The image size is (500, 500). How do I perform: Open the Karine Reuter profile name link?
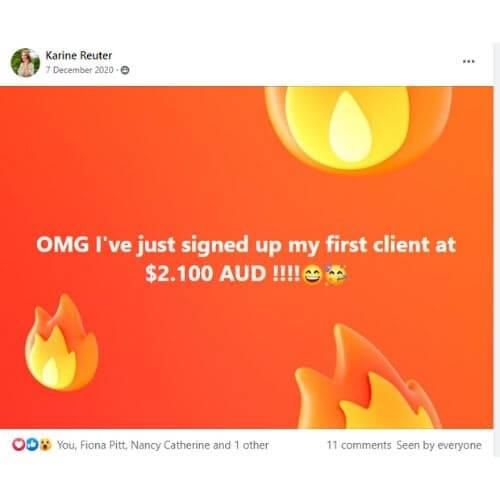(x=79, y=55)
